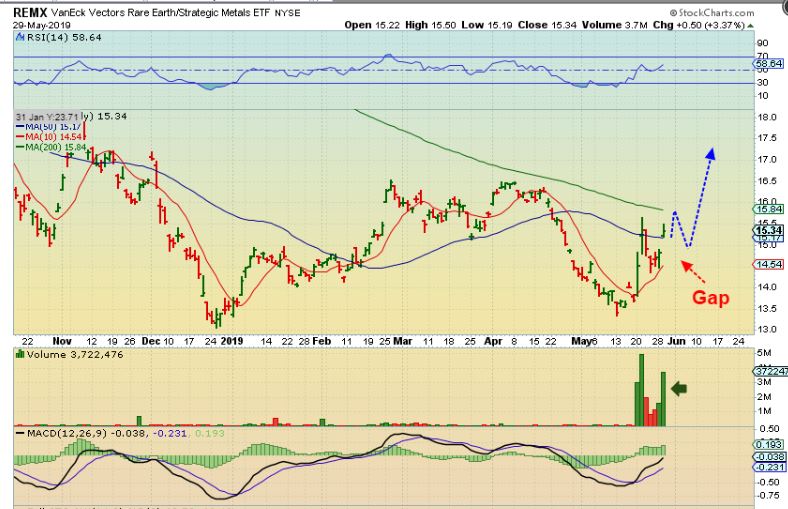
Task: Click the 3M volume axis label
Action: click(x=764, y=382)
